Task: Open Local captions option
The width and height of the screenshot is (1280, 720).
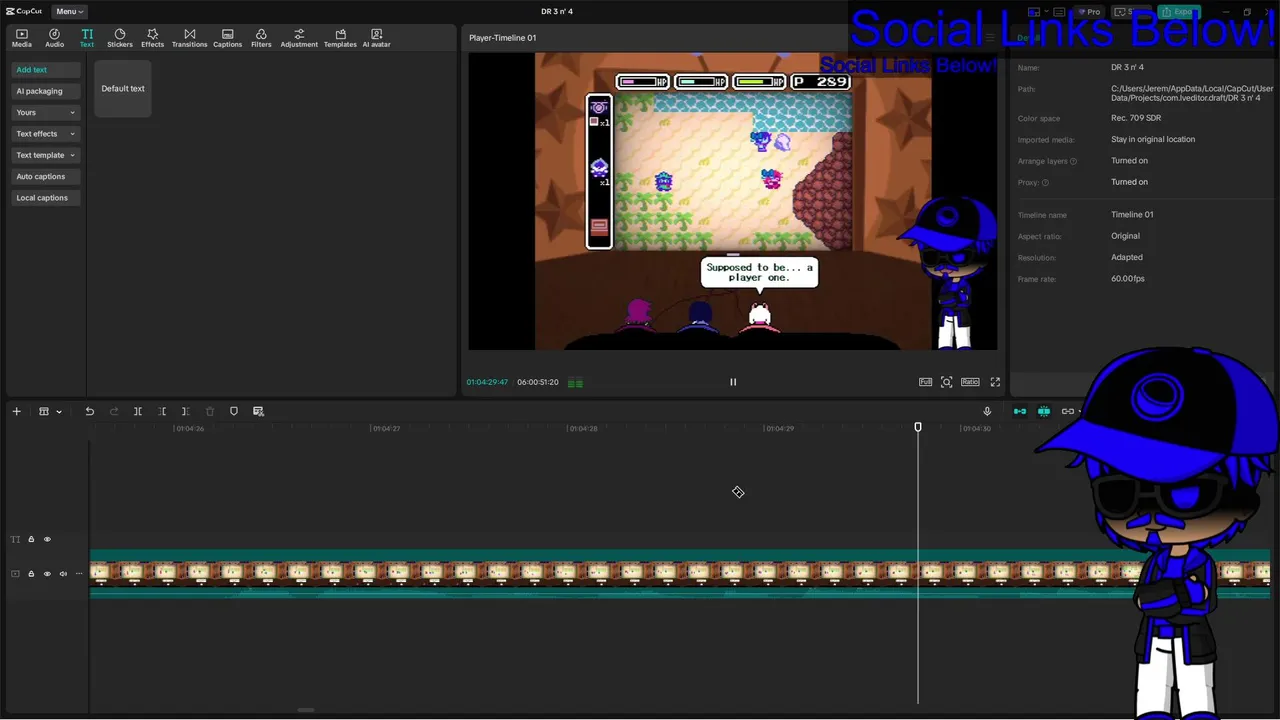Action: 45,198
